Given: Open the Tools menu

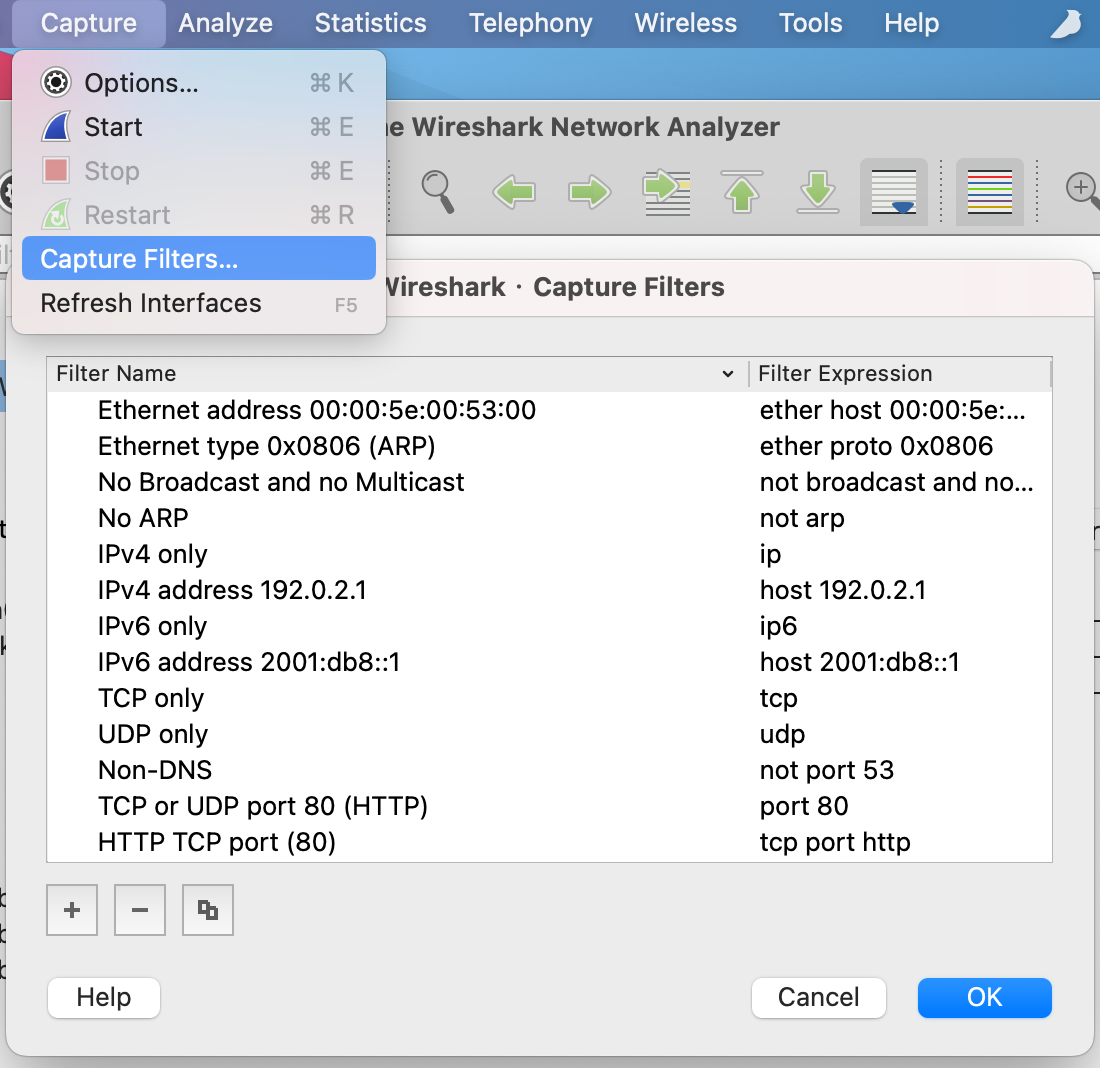Looking at the screenshot, I should coord(810,23).
